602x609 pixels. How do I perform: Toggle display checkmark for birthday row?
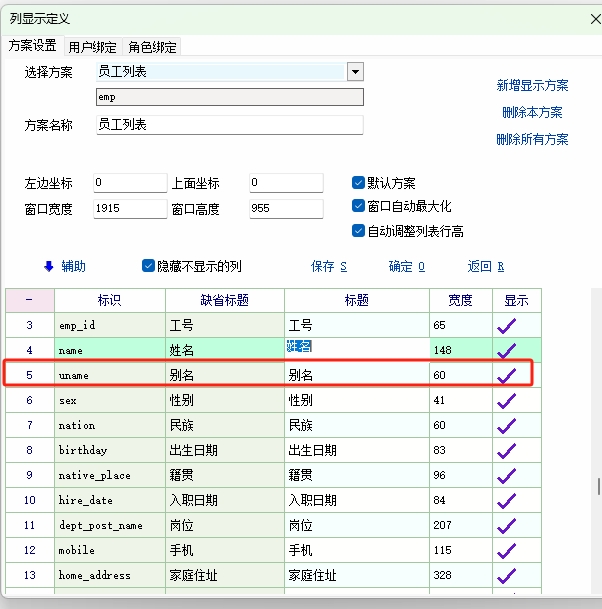click(507, 450)
